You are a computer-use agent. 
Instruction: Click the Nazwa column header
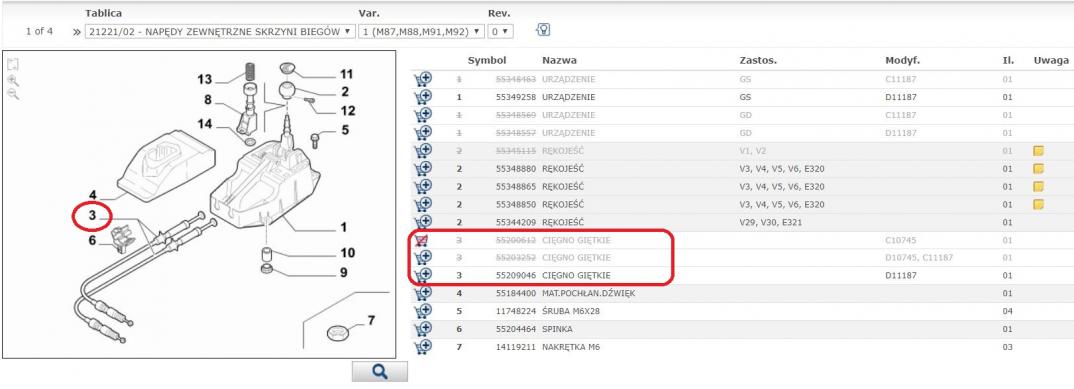point(559,60)
